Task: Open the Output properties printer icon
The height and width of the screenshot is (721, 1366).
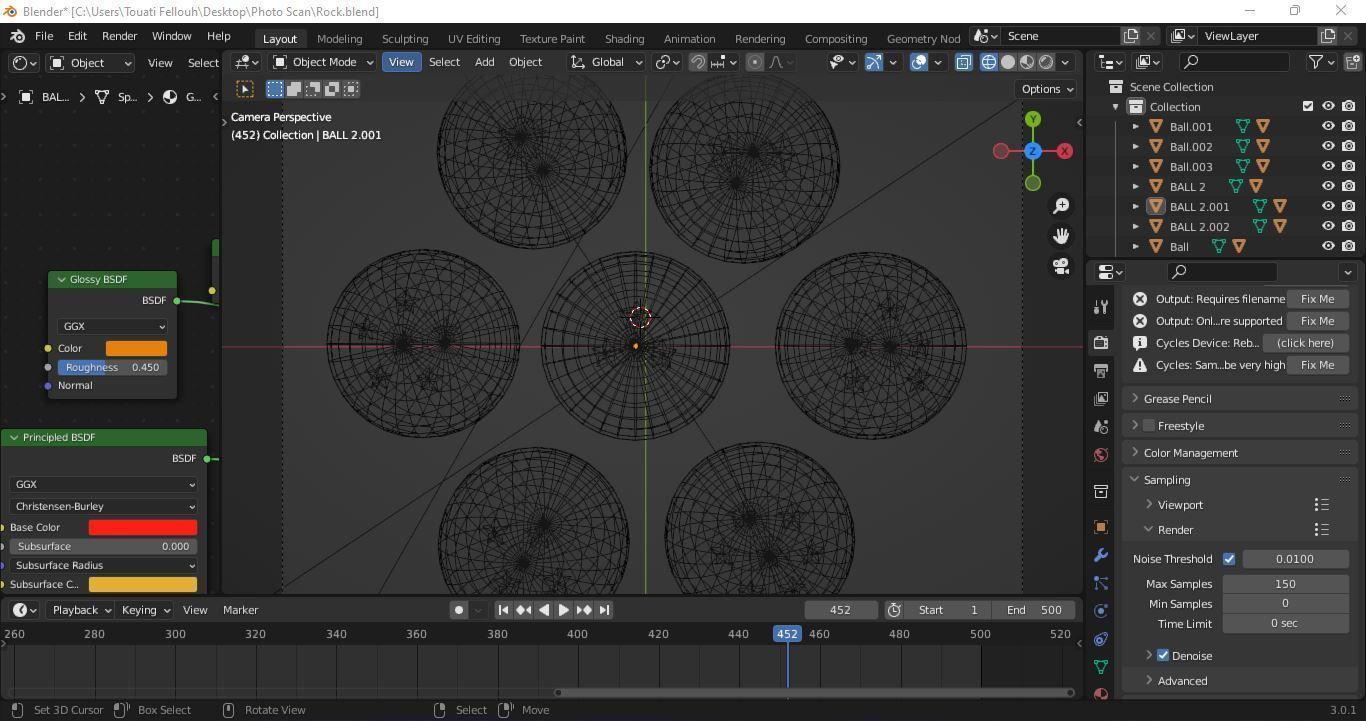Action: [1101, 371]
